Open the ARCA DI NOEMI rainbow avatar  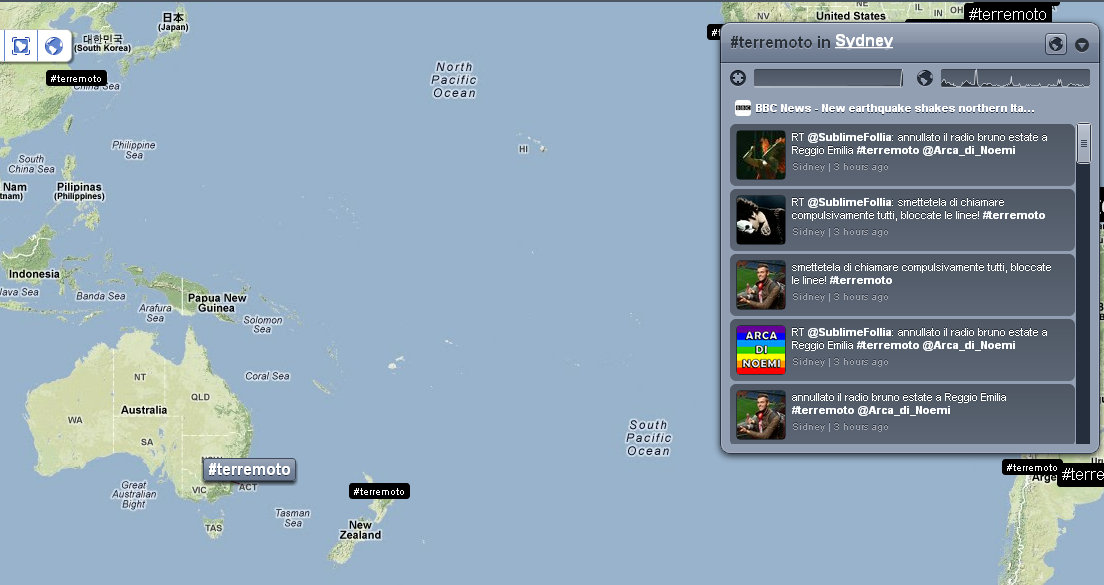pos(760,350)
